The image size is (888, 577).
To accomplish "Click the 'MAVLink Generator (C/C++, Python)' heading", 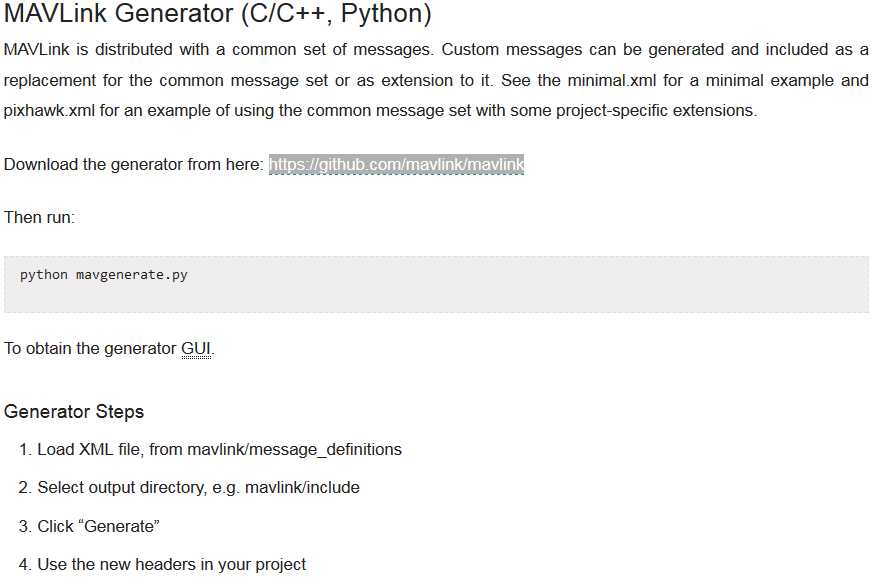I will 218,15.
